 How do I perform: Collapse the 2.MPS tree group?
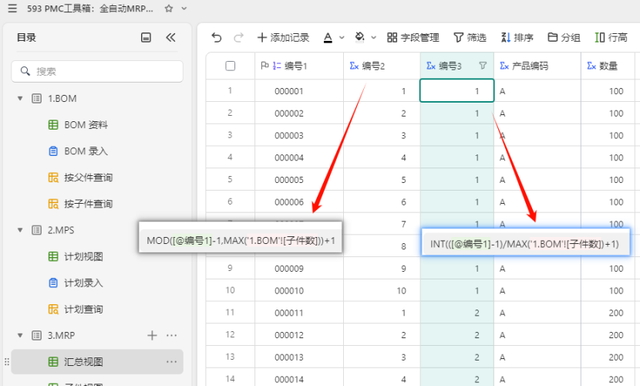[20, 230]
